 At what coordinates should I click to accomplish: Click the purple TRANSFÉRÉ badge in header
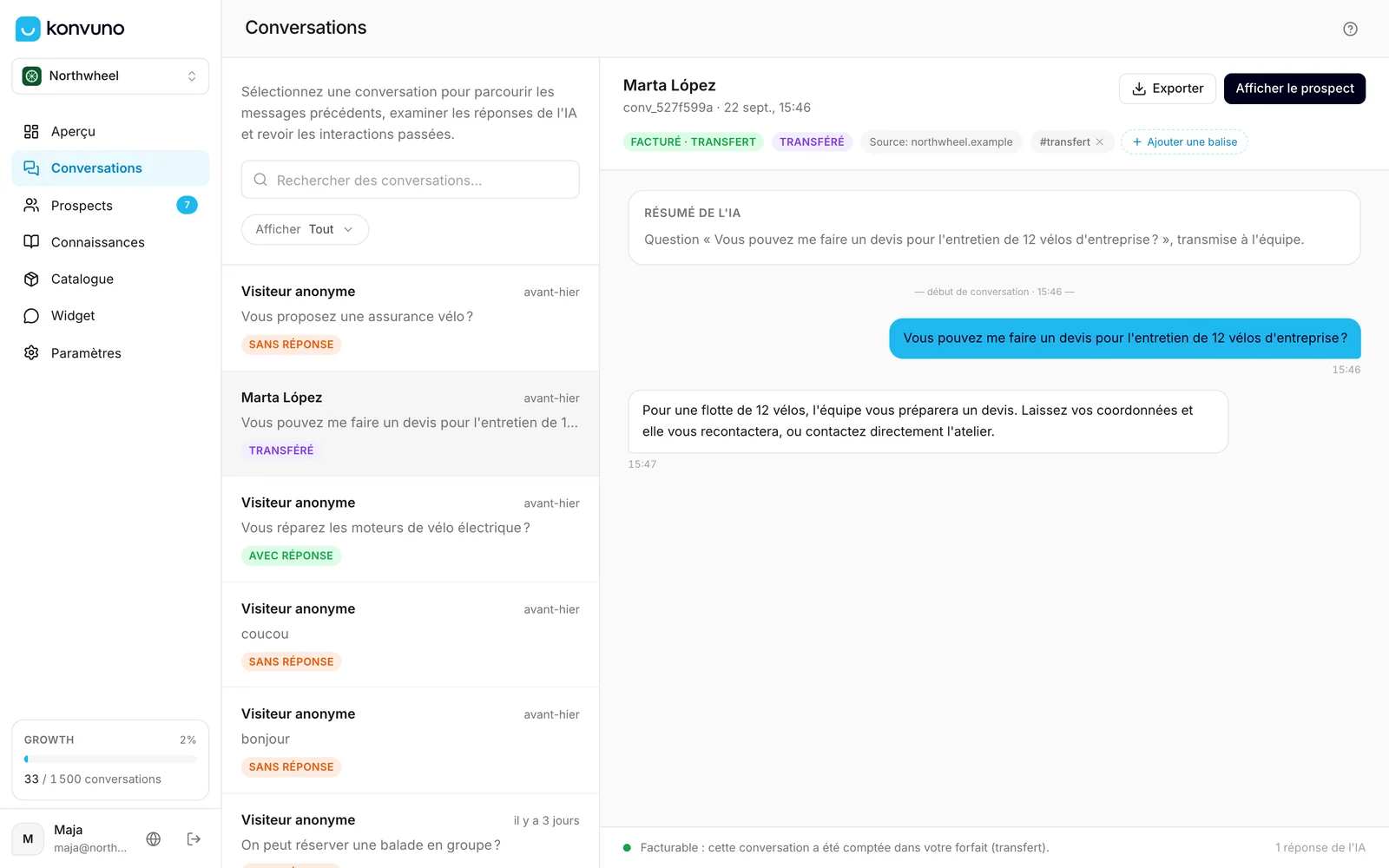coord(812,141)
